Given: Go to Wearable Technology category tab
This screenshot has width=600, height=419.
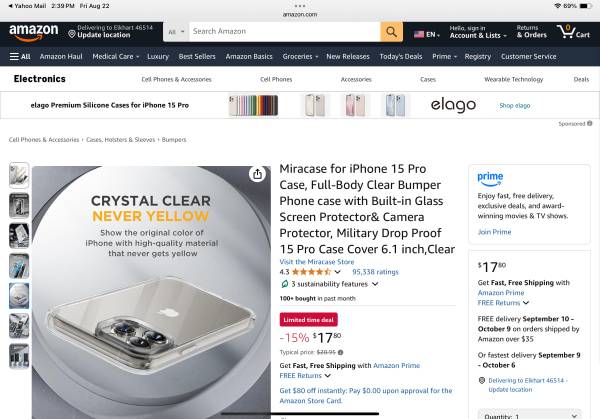Looking at the screenshot, I should pyautogui.click(x=513, y=78).
